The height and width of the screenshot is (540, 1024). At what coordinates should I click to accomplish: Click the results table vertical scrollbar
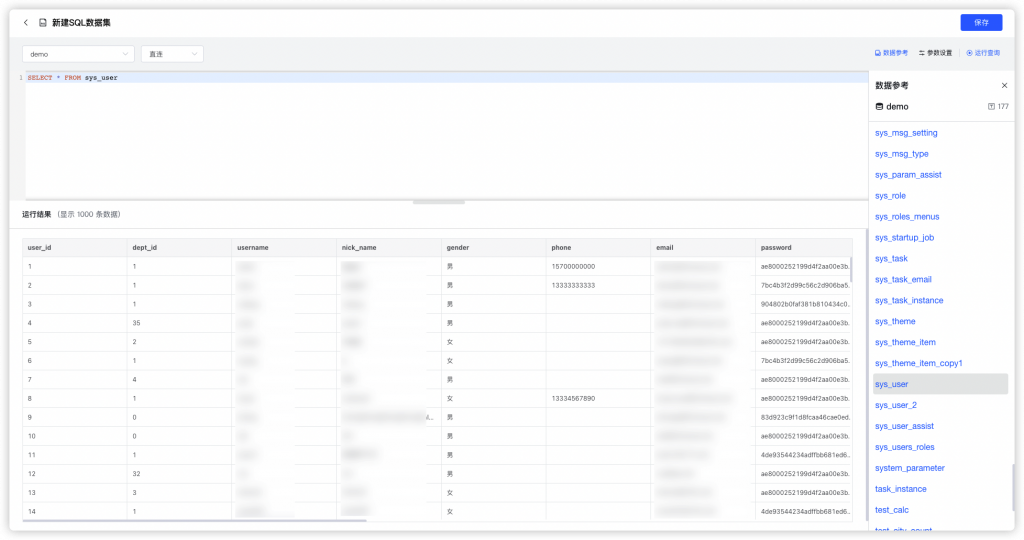pos(851,269)
